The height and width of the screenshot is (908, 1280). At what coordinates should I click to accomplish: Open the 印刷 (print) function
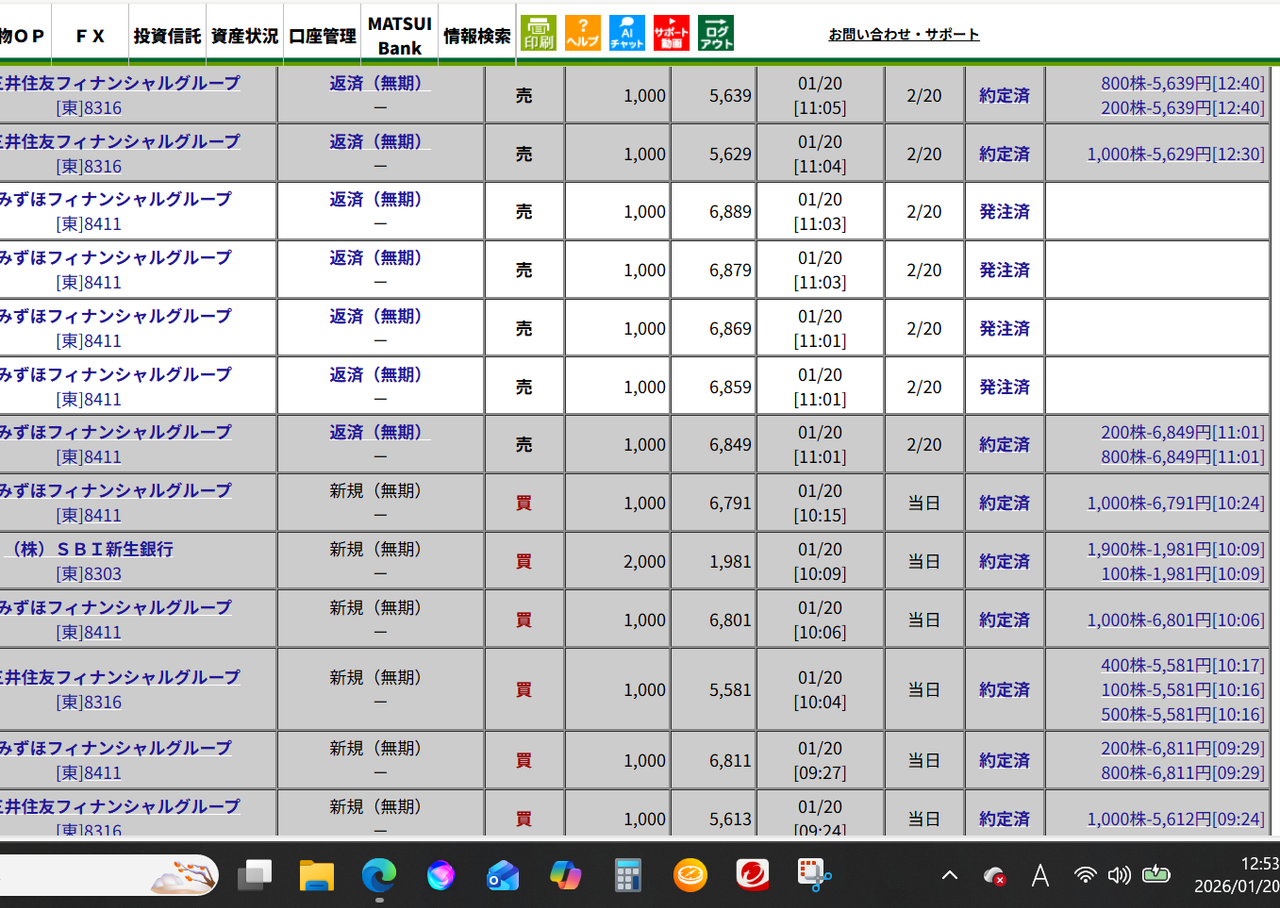(539, 32)
